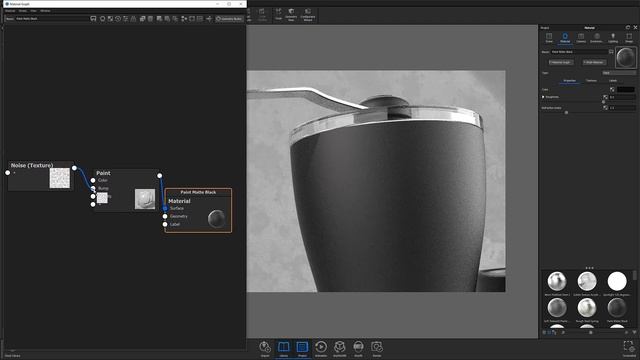Click the Label socket on the Material node
This screenshot has width=640, height=360.
[x=165, y=224]
